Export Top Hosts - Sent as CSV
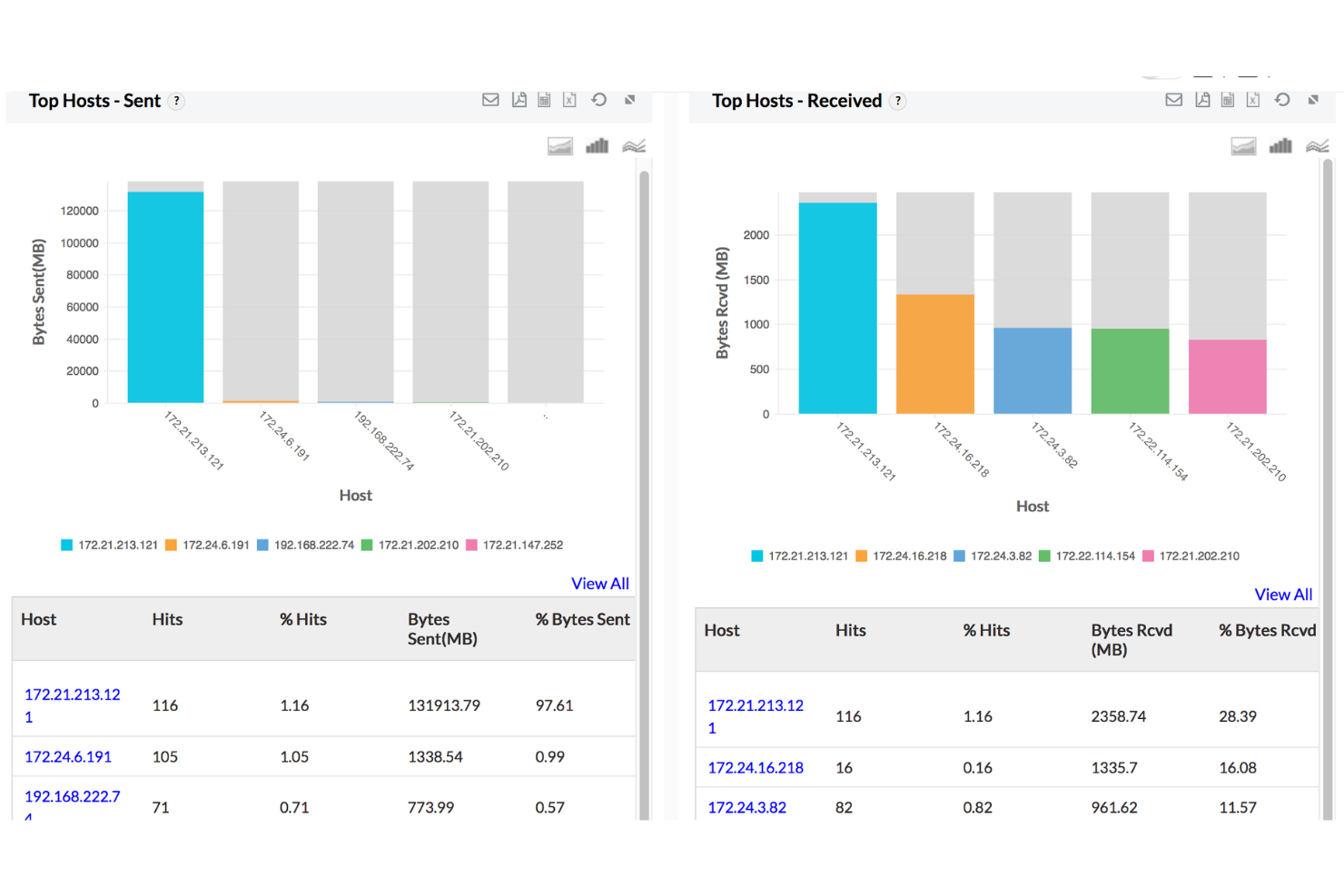1344x896 pixels. [544, 100]
